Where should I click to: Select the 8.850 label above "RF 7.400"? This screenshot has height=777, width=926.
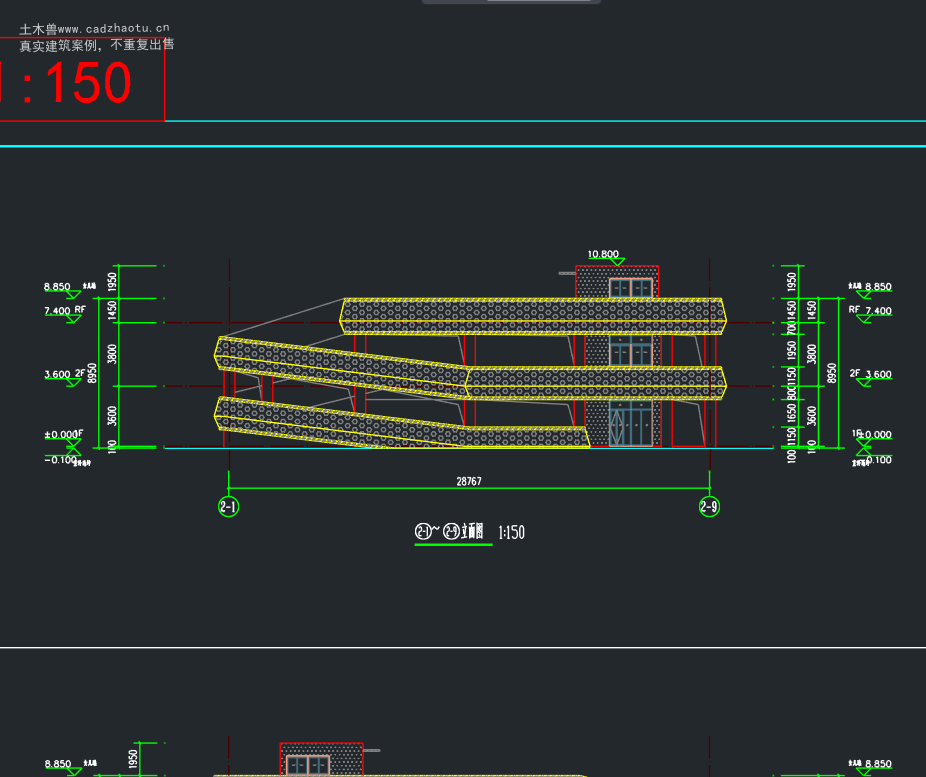[878, 286]
